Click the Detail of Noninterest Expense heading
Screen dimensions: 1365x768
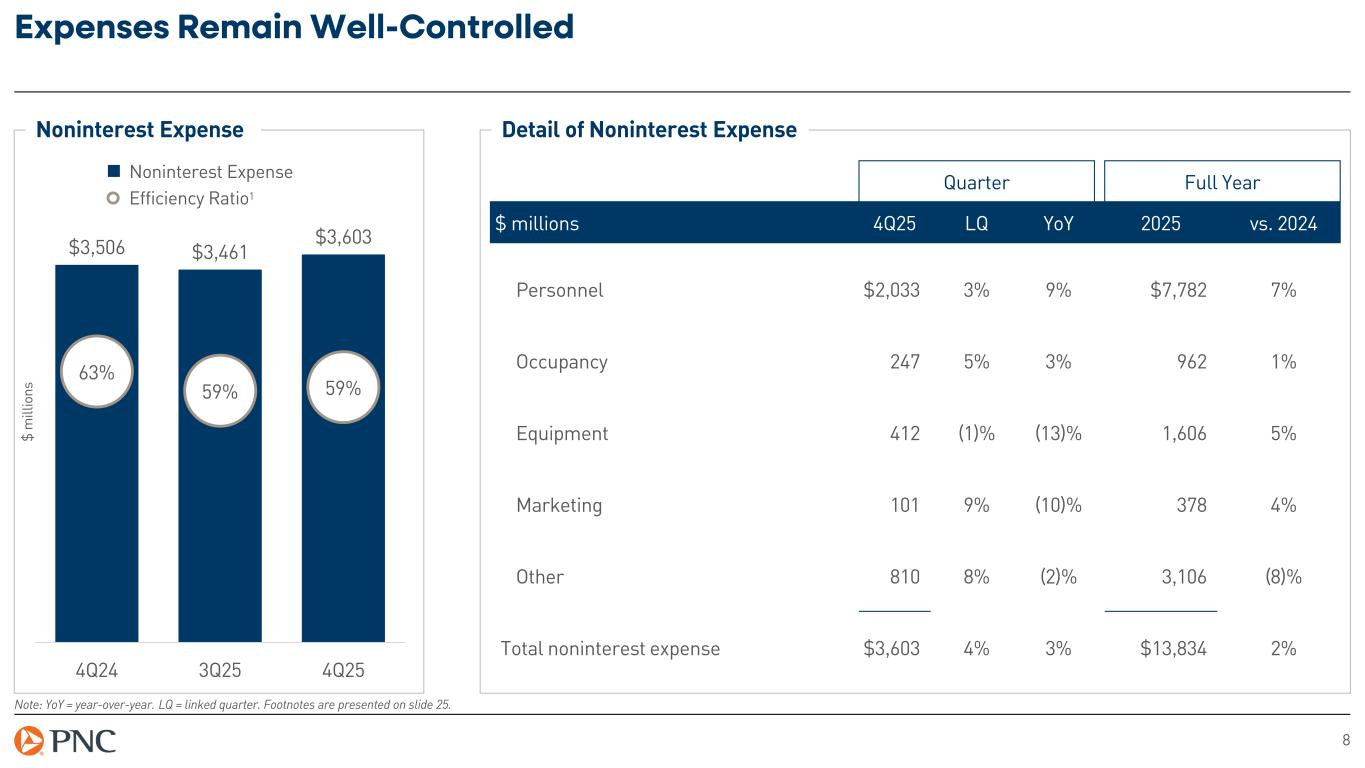[649, 130]
